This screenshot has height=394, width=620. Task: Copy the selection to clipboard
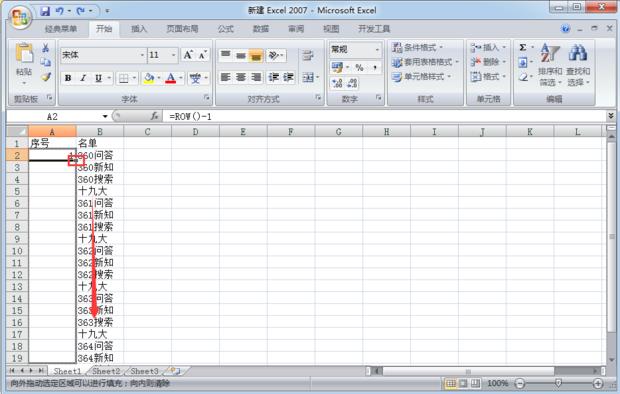click(46, 62)
